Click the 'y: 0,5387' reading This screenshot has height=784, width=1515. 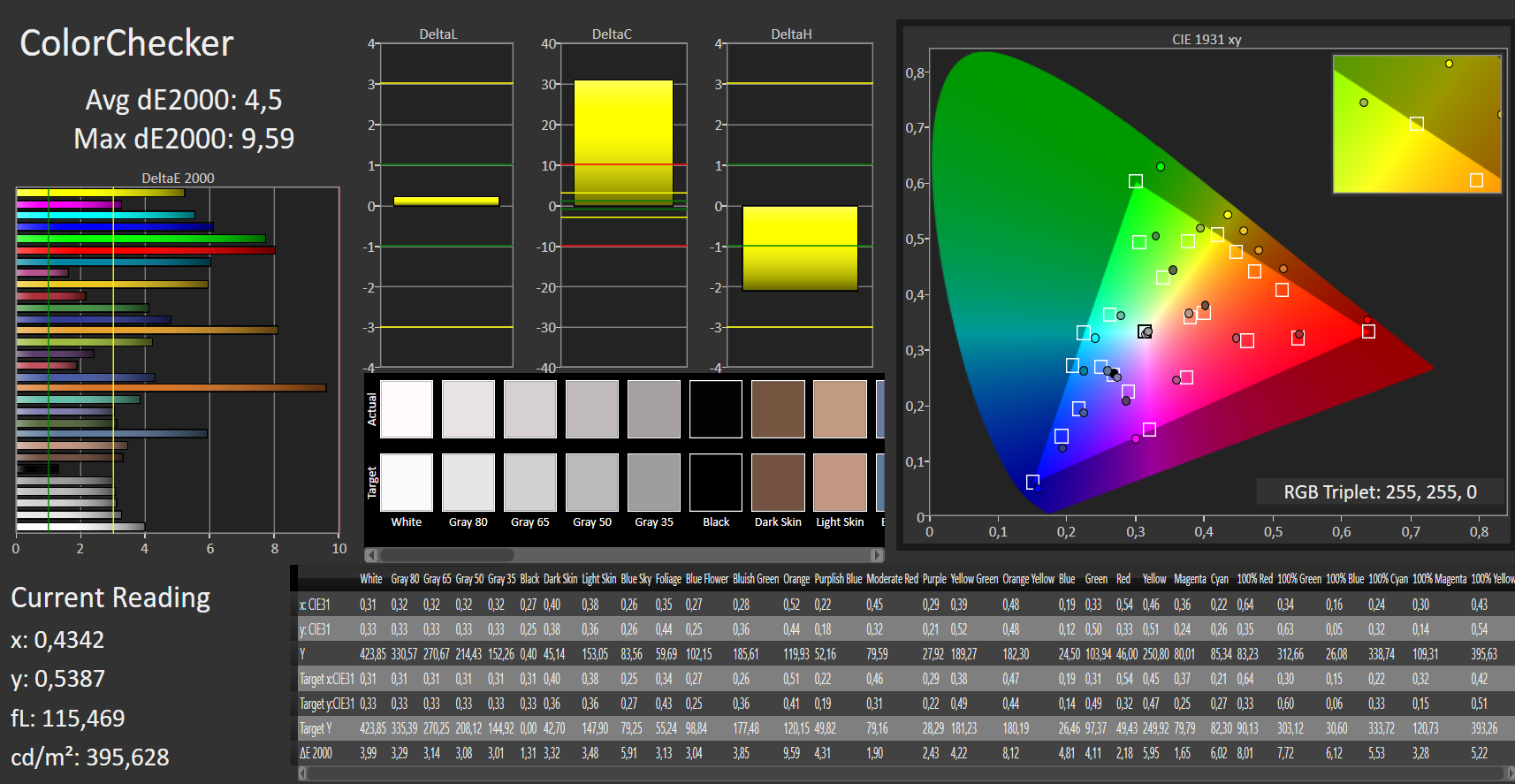tap(57, 679)
